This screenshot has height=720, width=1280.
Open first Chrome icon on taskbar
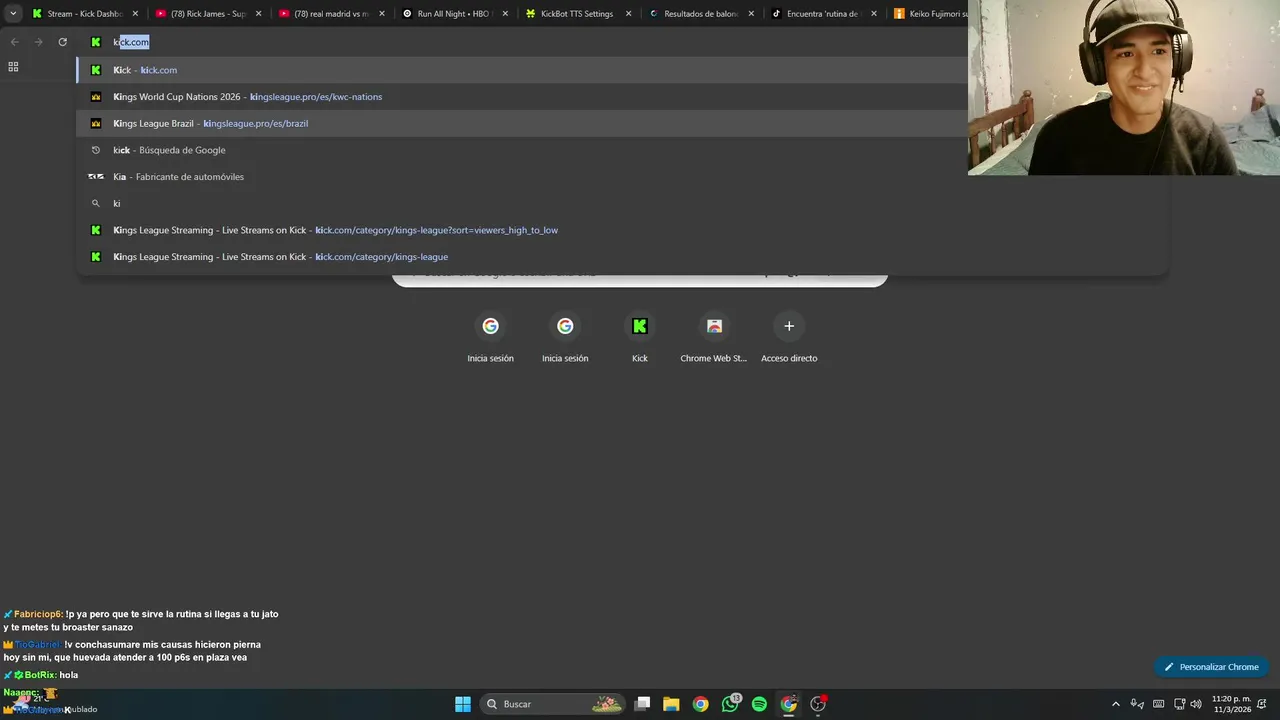pyautogui.click(x=700, y=704)
